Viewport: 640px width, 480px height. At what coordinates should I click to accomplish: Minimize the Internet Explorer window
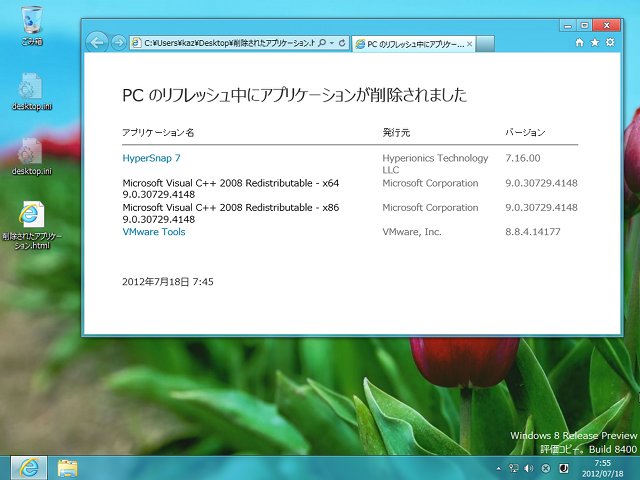(x=568, y=26)
